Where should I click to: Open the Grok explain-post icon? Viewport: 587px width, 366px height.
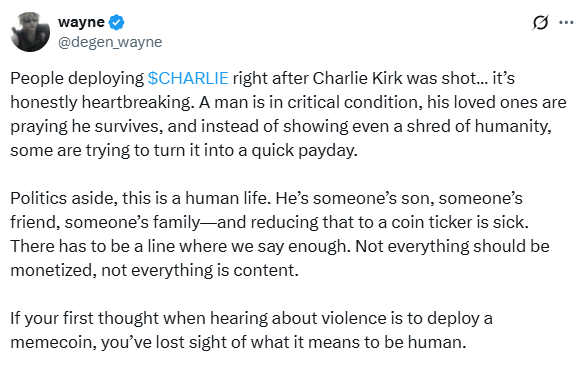[x=540, y=23]
